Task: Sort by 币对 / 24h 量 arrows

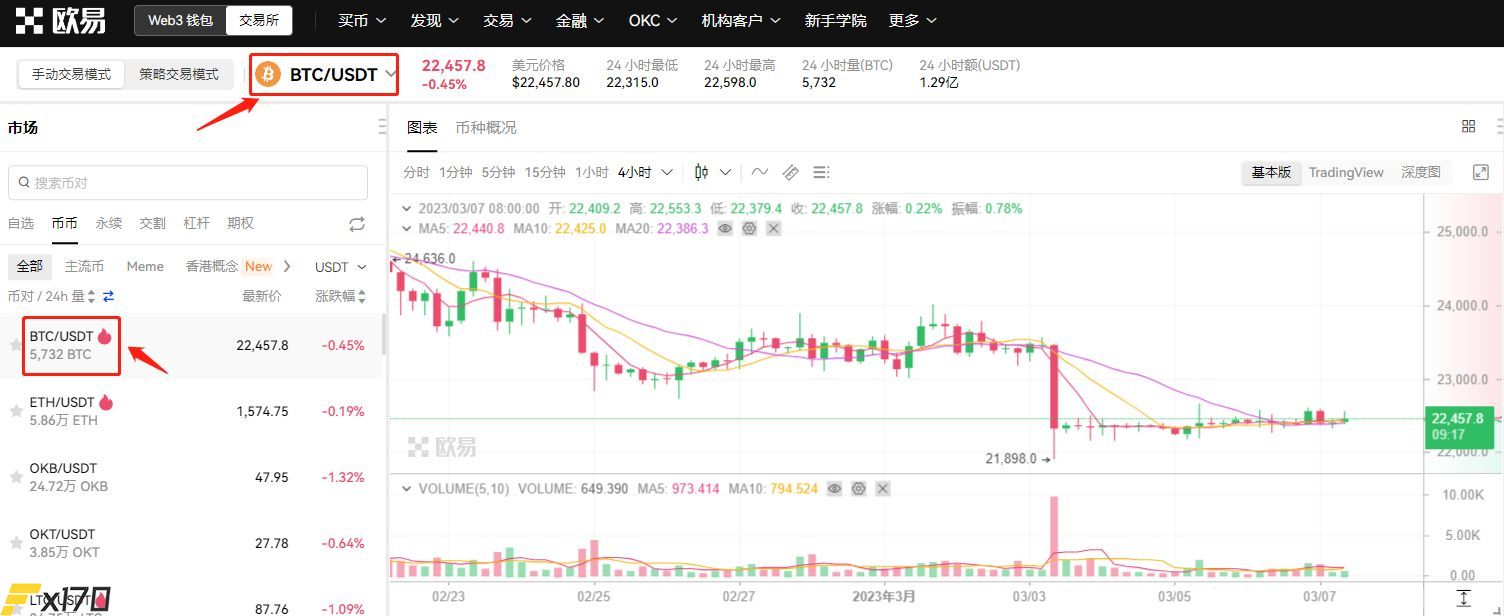Action: pos(91,296)
